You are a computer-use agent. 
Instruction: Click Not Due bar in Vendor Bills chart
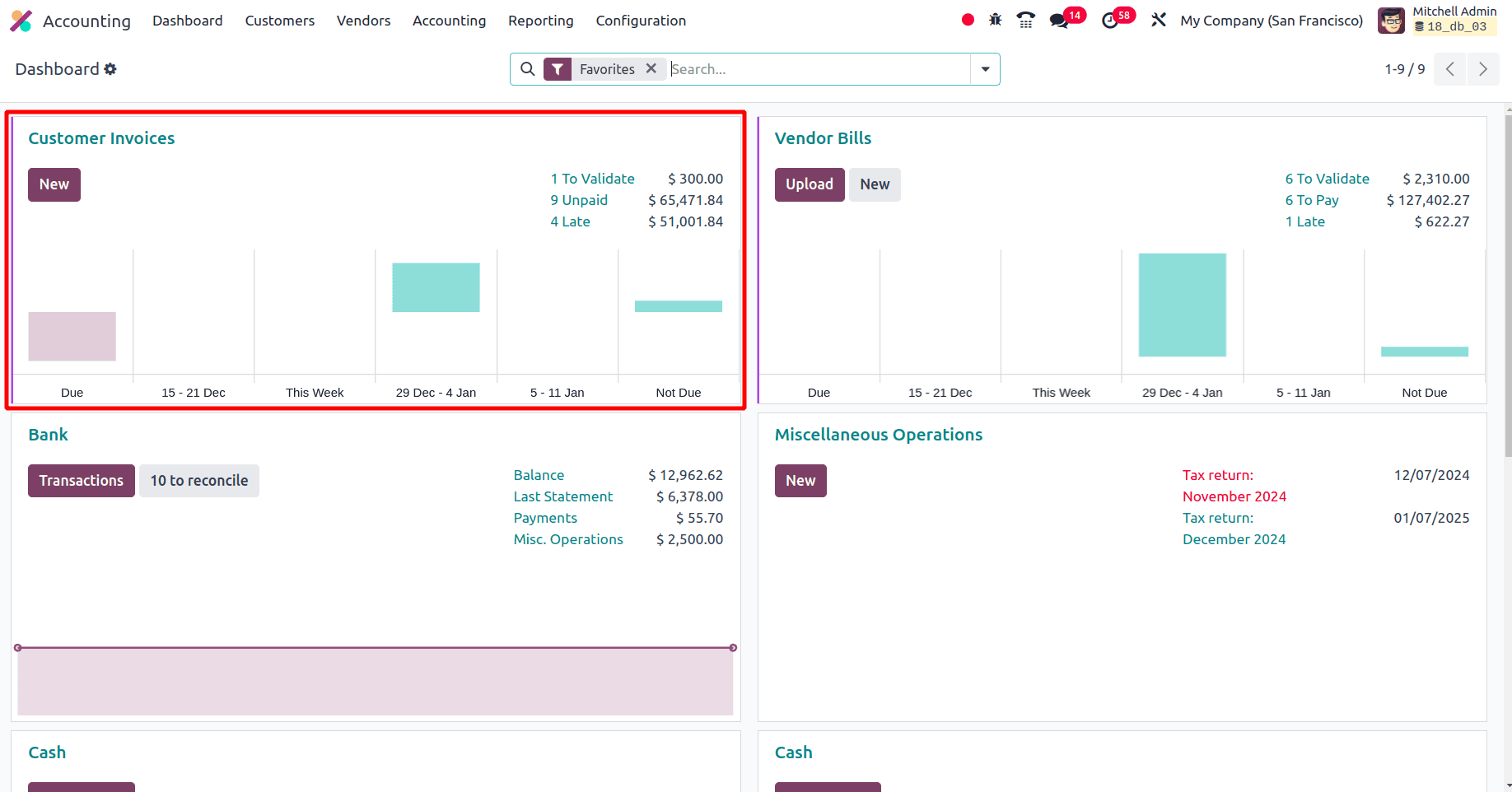pyautogui.click(x=1425, y=352)
